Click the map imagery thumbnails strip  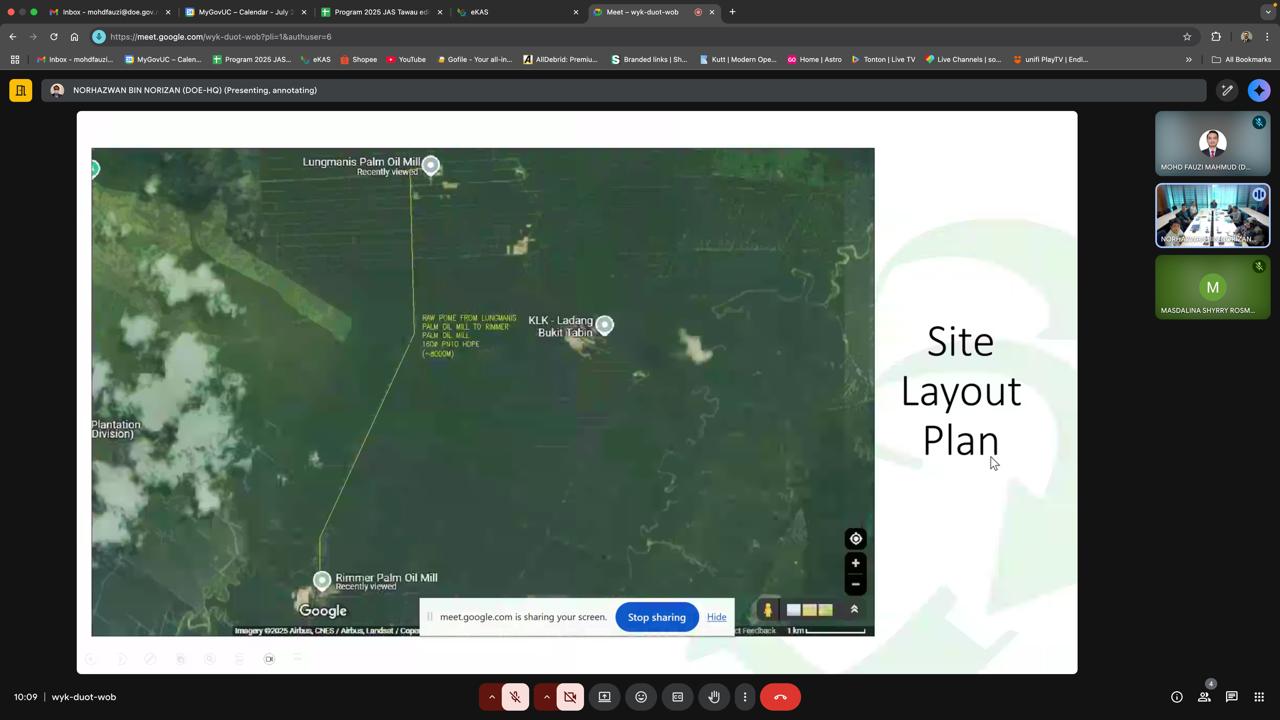point(809,609)
